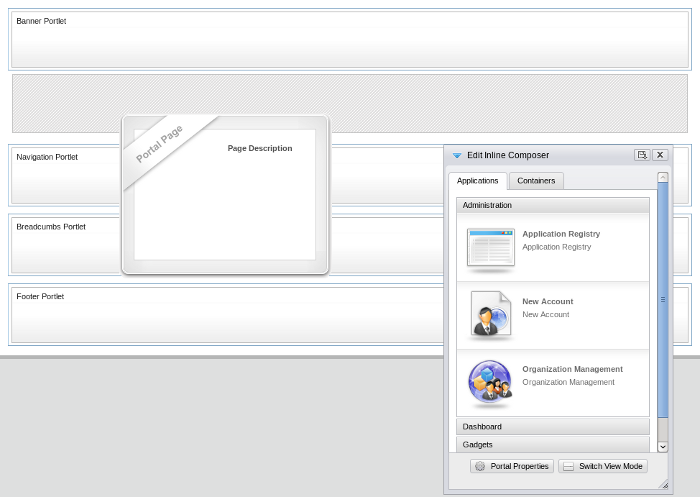Select the Banner Portlet block

350,40
